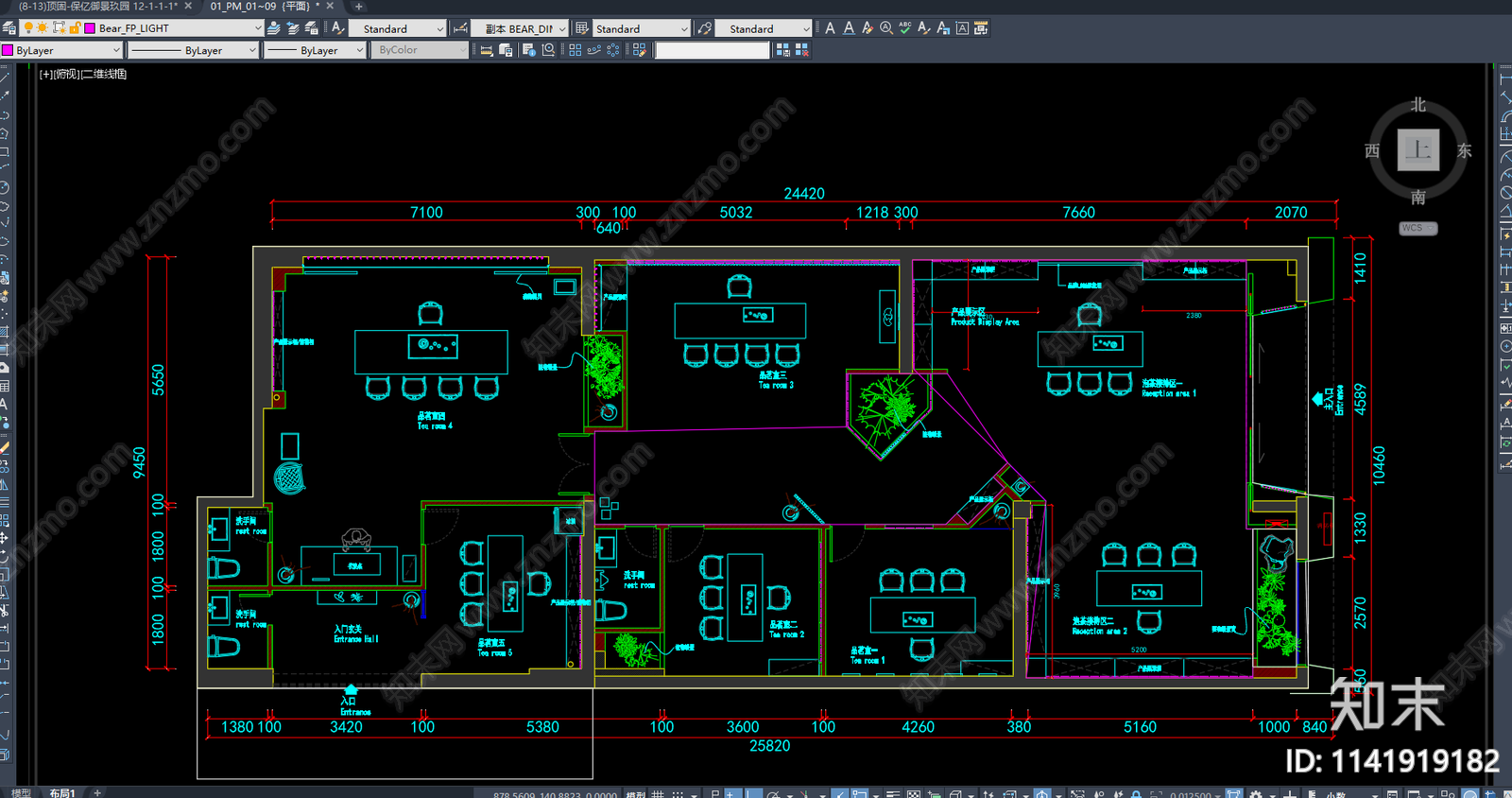Expand the Standard multileader style dropdown
1512x798 pixels.
coord(805,29)
